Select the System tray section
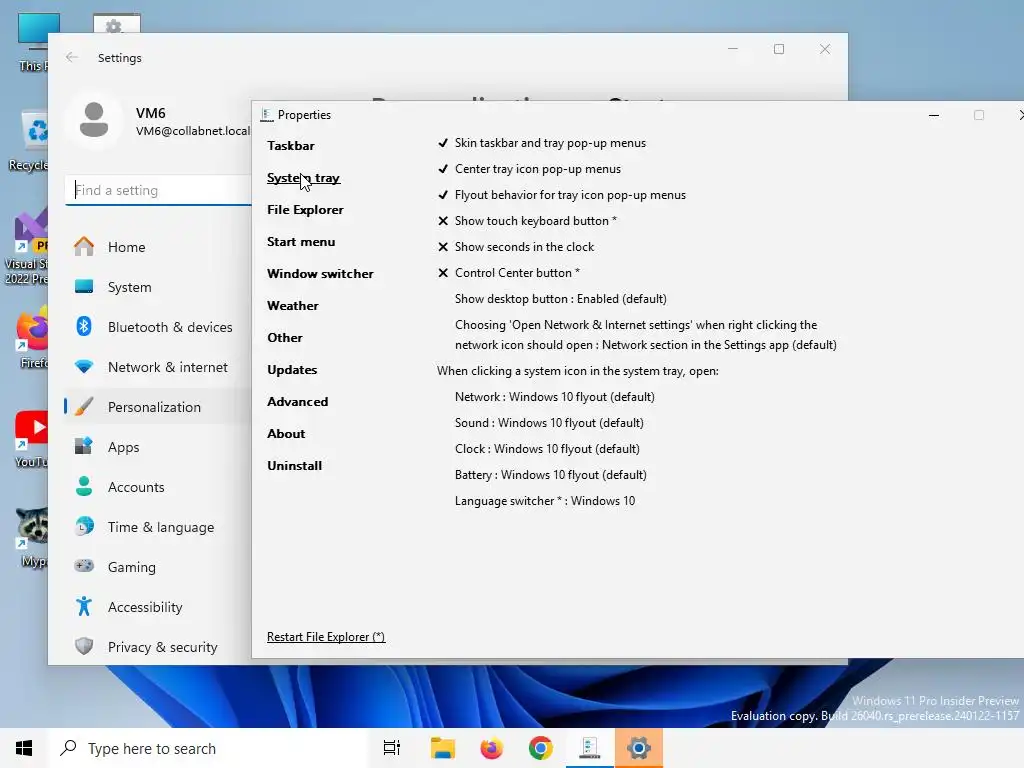 (x=304, y=178)
